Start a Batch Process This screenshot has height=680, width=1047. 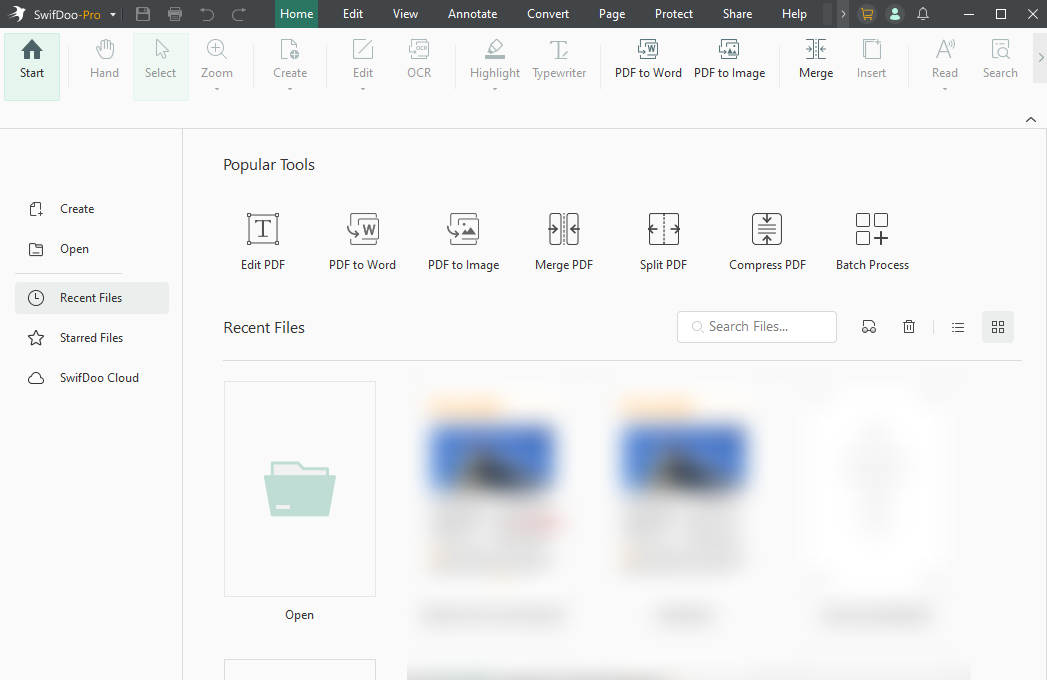[871, 240]
